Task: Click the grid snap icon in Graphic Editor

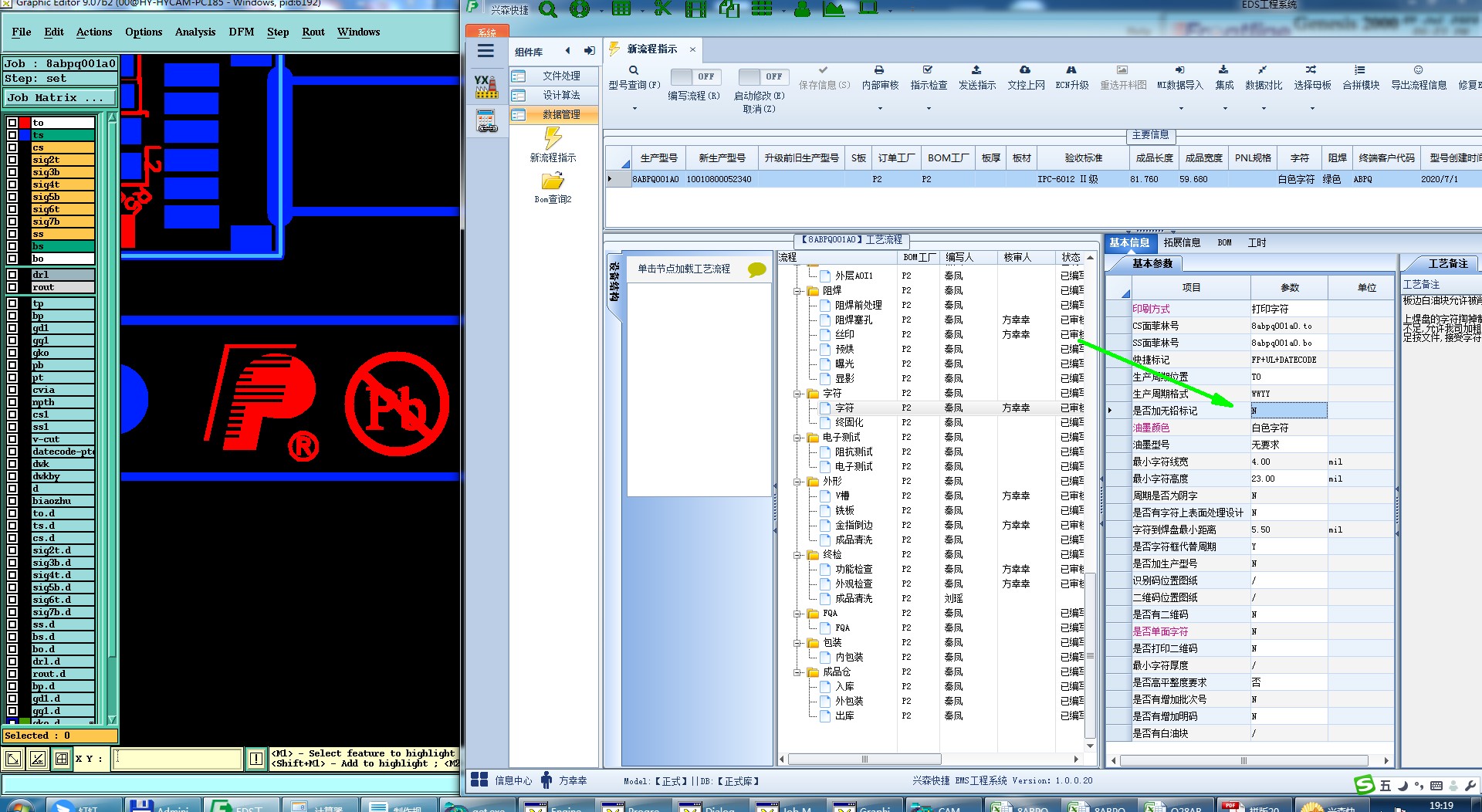Action: click(62, 759)
